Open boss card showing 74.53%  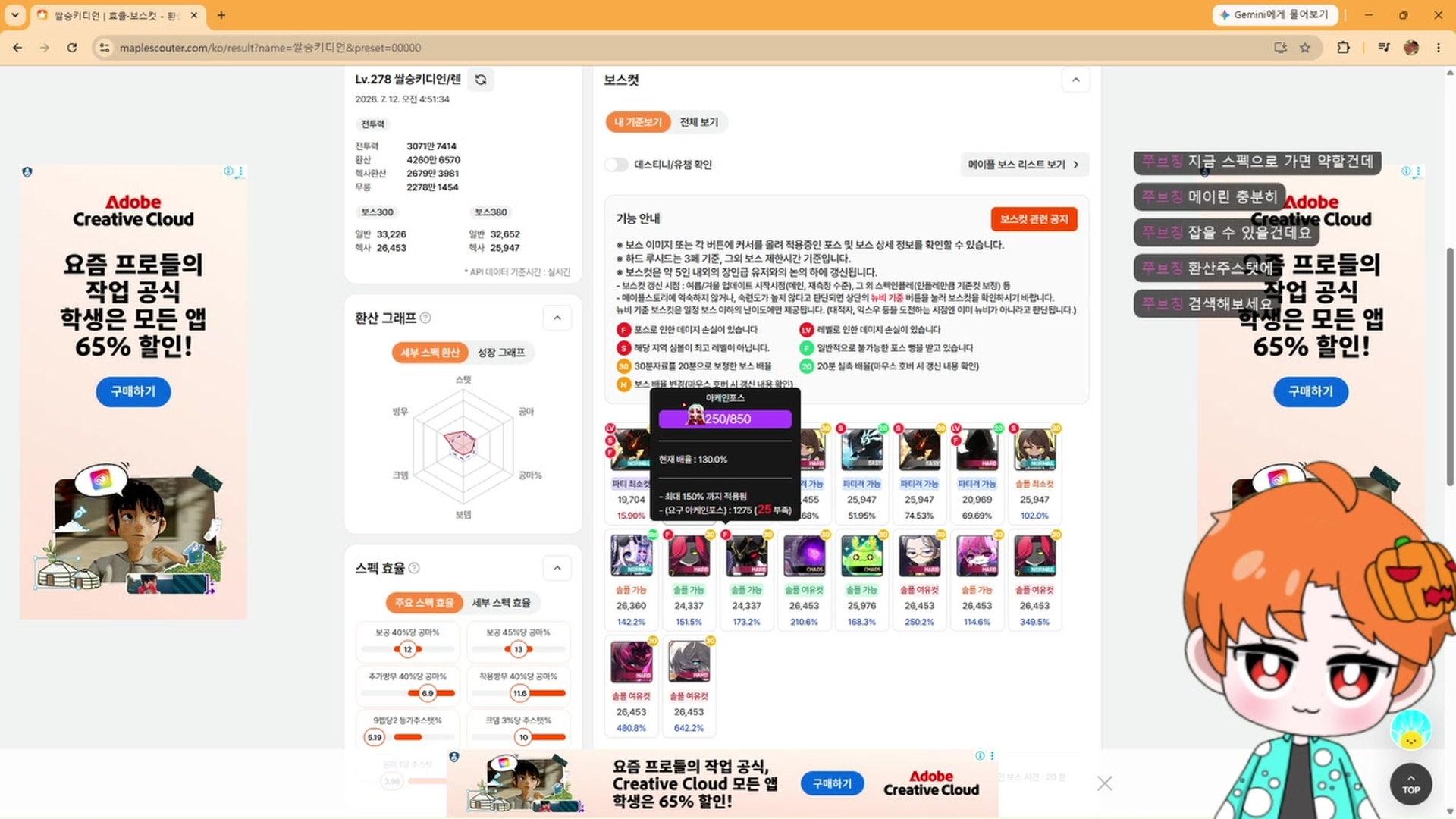919,472
